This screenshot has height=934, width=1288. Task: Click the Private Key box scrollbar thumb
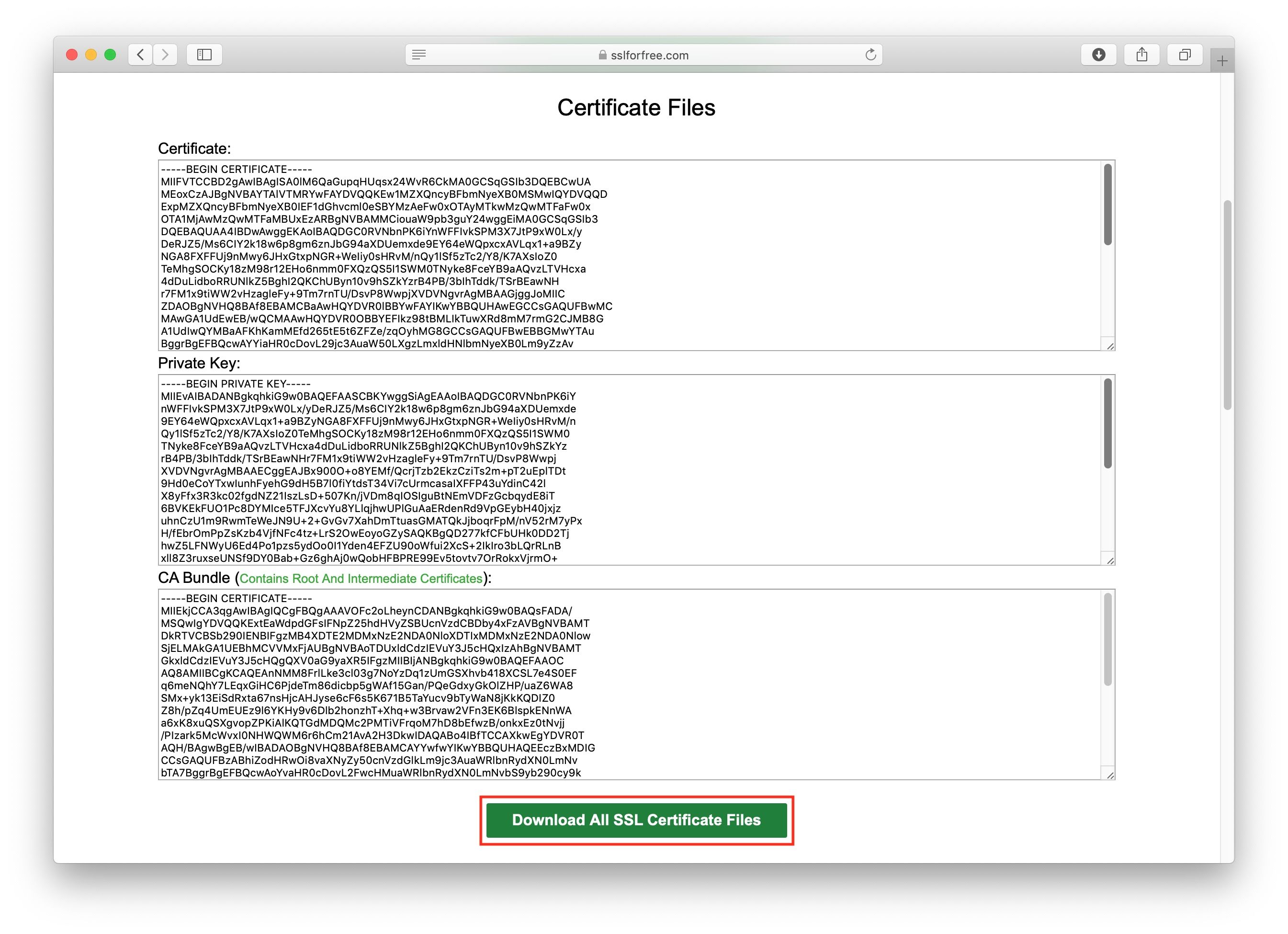click(x=1107, y=423)
